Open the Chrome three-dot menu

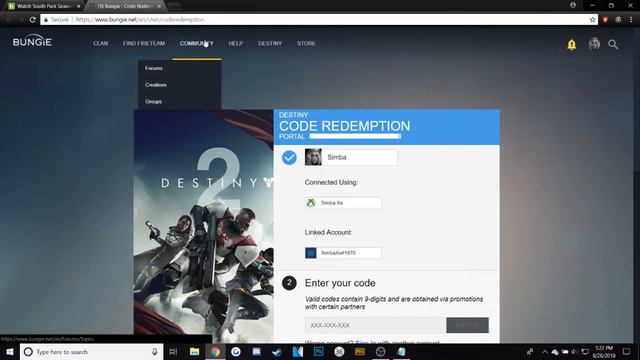point(631,20)
